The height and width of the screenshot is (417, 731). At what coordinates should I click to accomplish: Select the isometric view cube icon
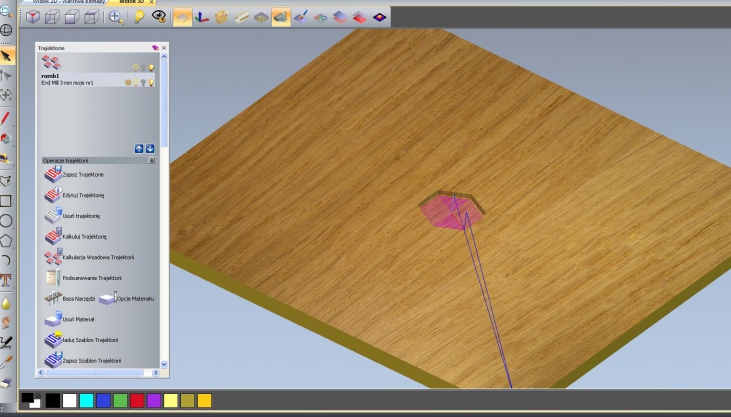tap(33, 17)
